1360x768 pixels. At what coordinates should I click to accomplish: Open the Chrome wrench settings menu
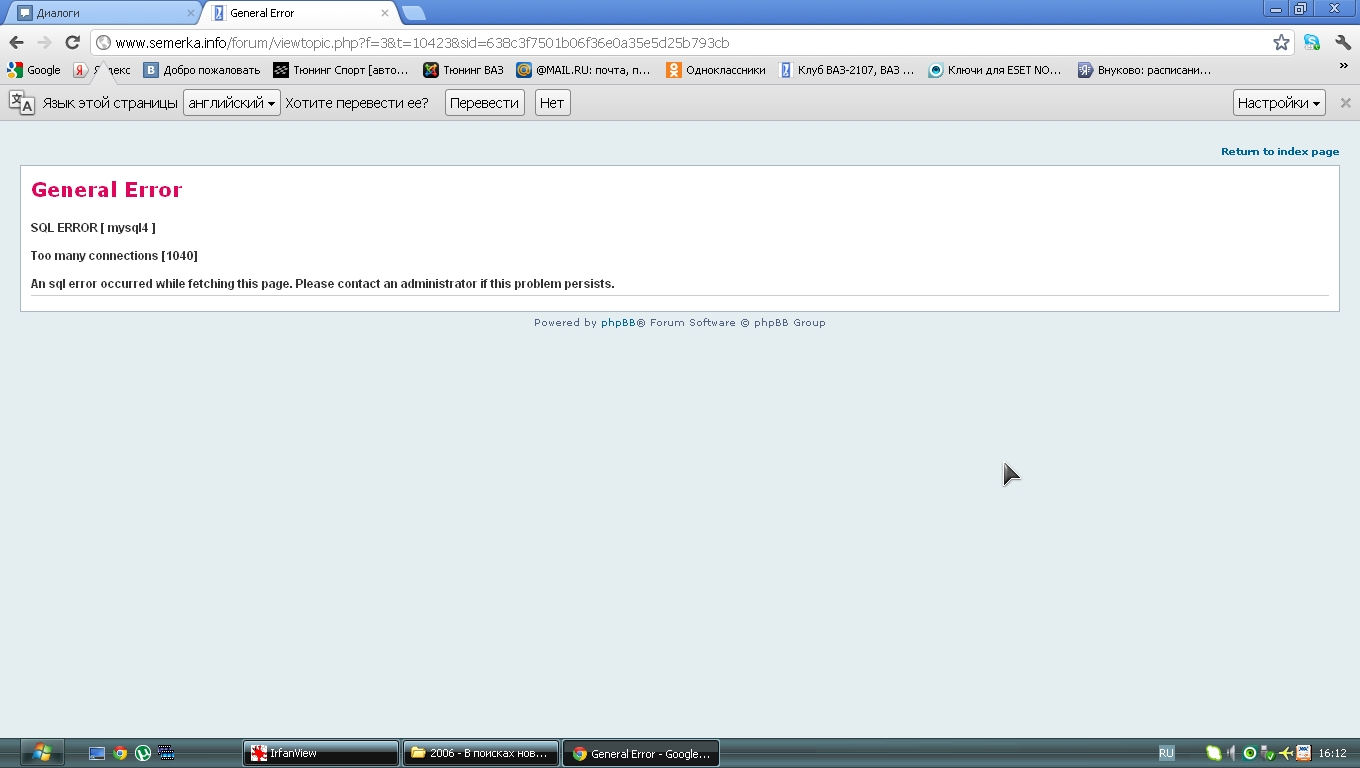point(1343,42)
